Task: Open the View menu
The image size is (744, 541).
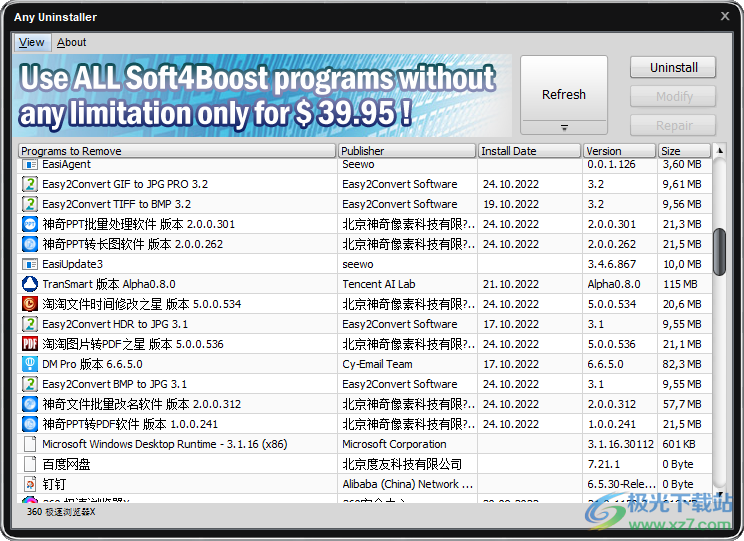Action: tap(31, 42)
